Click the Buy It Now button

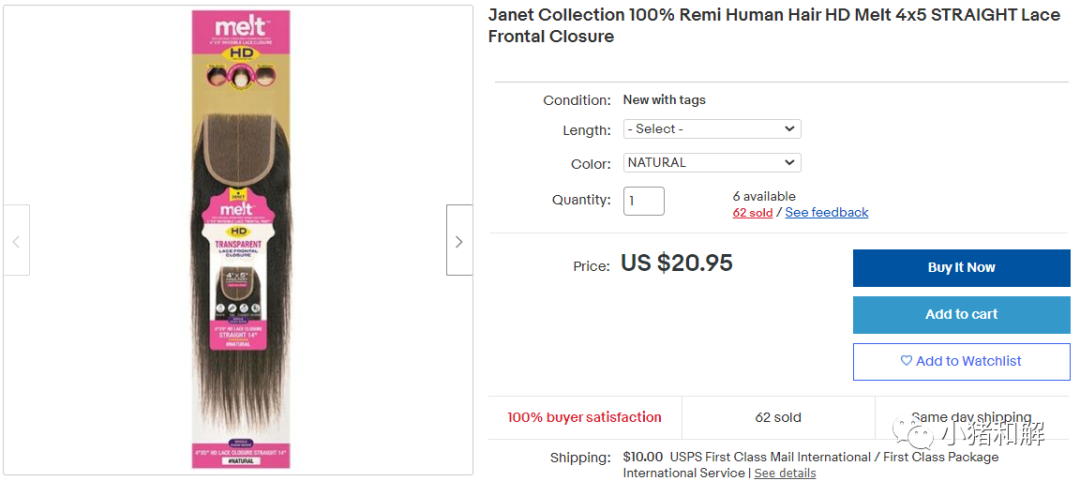click(962, 268)
